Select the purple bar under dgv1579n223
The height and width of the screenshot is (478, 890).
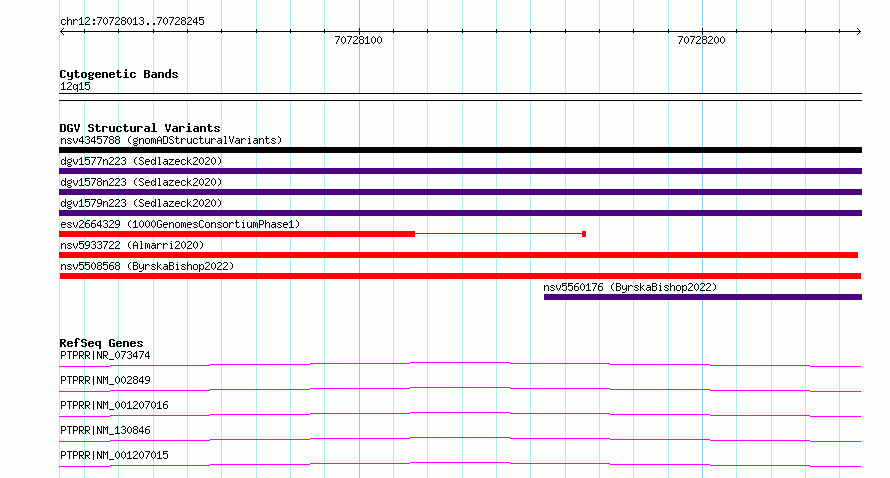coord(460,213)
